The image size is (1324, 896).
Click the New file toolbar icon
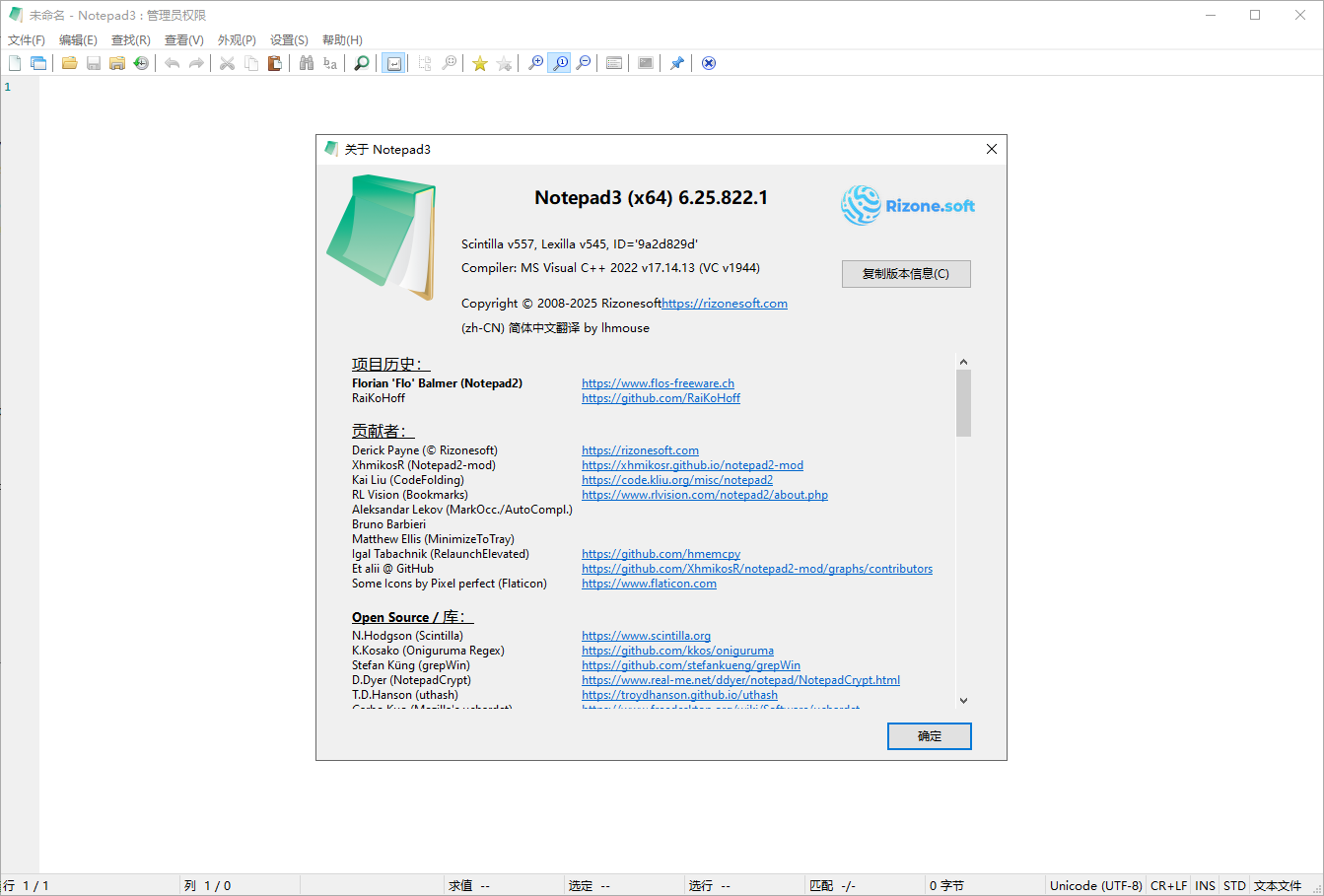click(15, 63)
